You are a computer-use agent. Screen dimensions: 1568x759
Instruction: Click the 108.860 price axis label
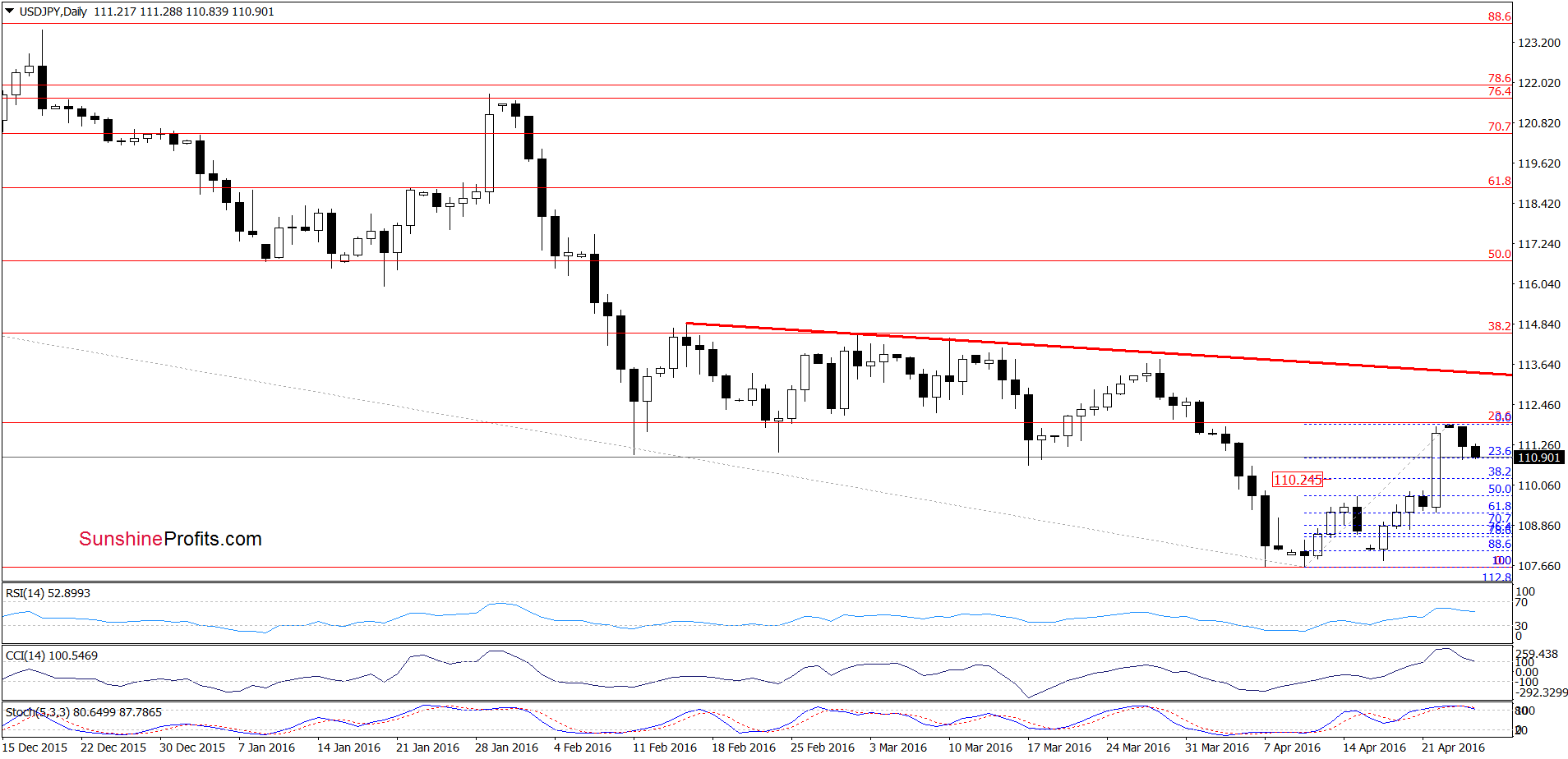(x=1538, y=526)
